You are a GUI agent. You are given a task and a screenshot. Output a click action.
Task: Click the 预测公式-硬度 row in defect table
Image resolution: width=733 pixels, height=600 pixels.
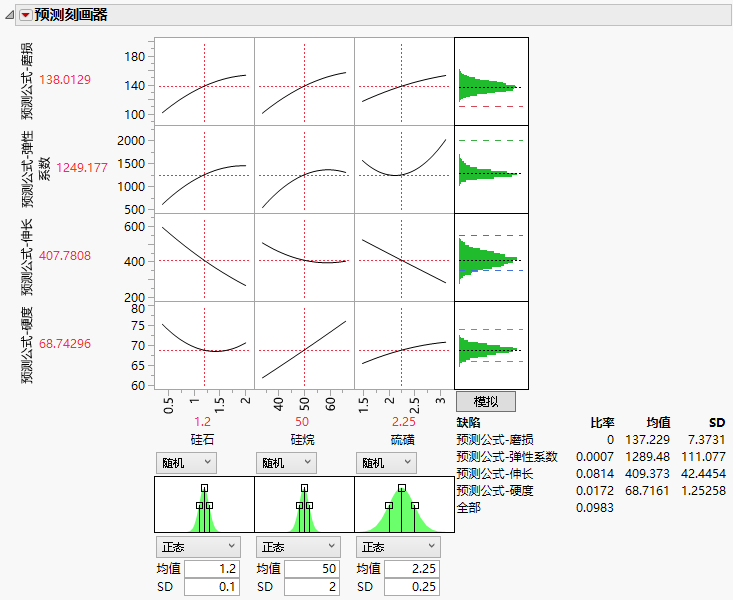point(590,491)
